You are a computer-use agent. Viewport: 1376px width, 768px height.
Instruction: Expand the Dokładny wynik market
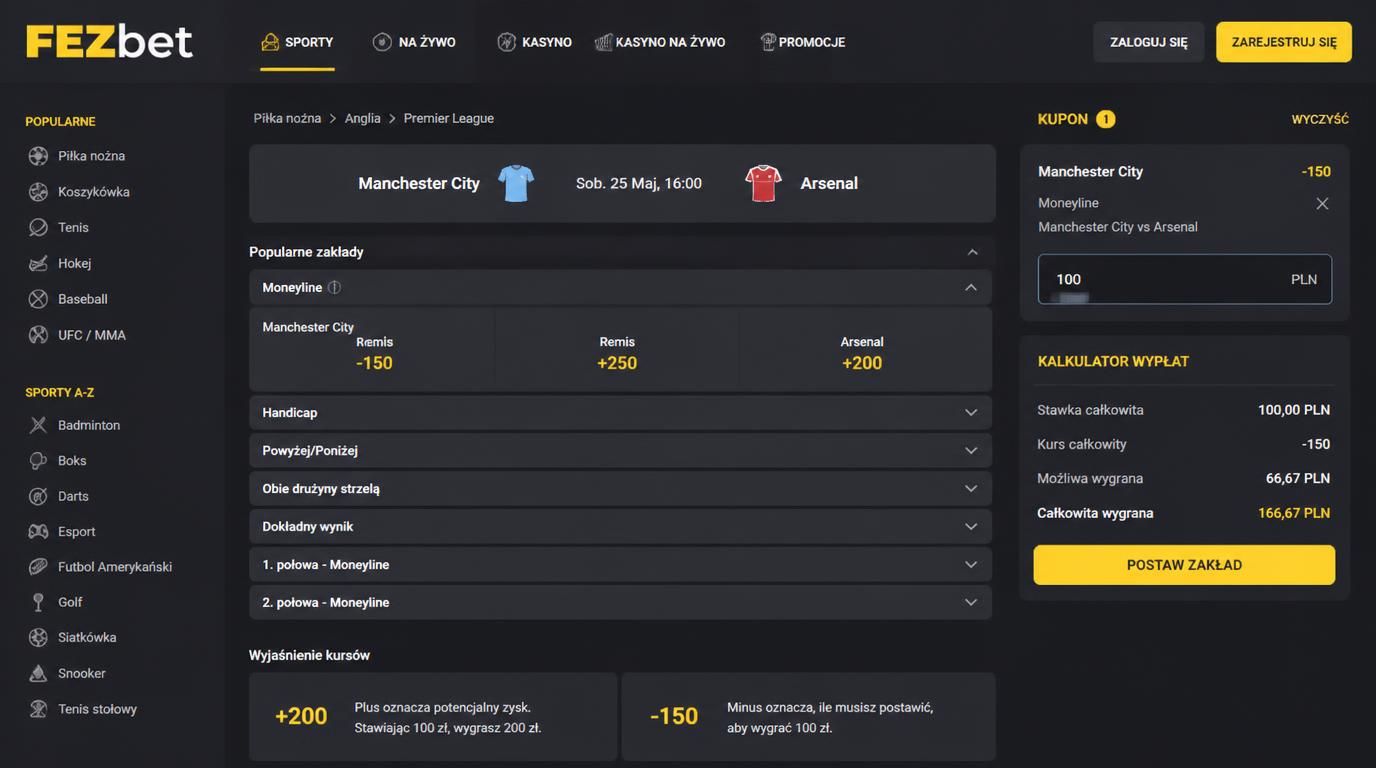620,527
